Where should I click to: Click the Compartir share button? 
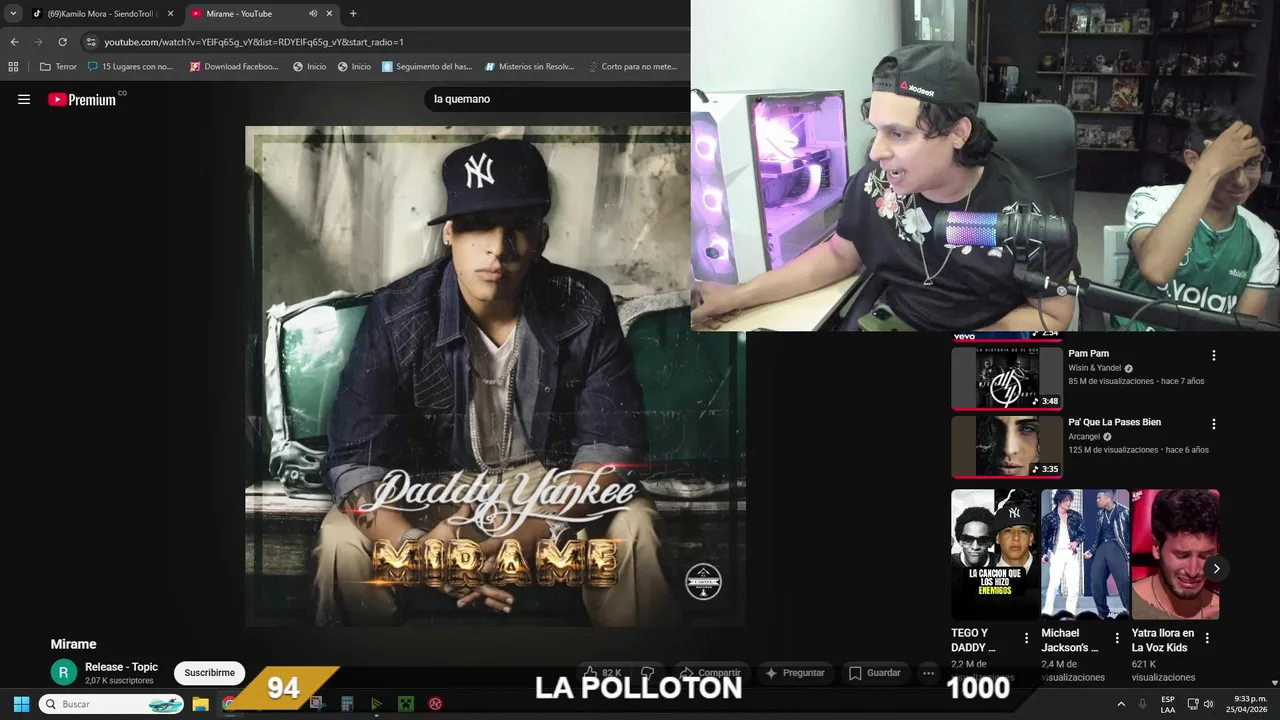coord(710,673)
